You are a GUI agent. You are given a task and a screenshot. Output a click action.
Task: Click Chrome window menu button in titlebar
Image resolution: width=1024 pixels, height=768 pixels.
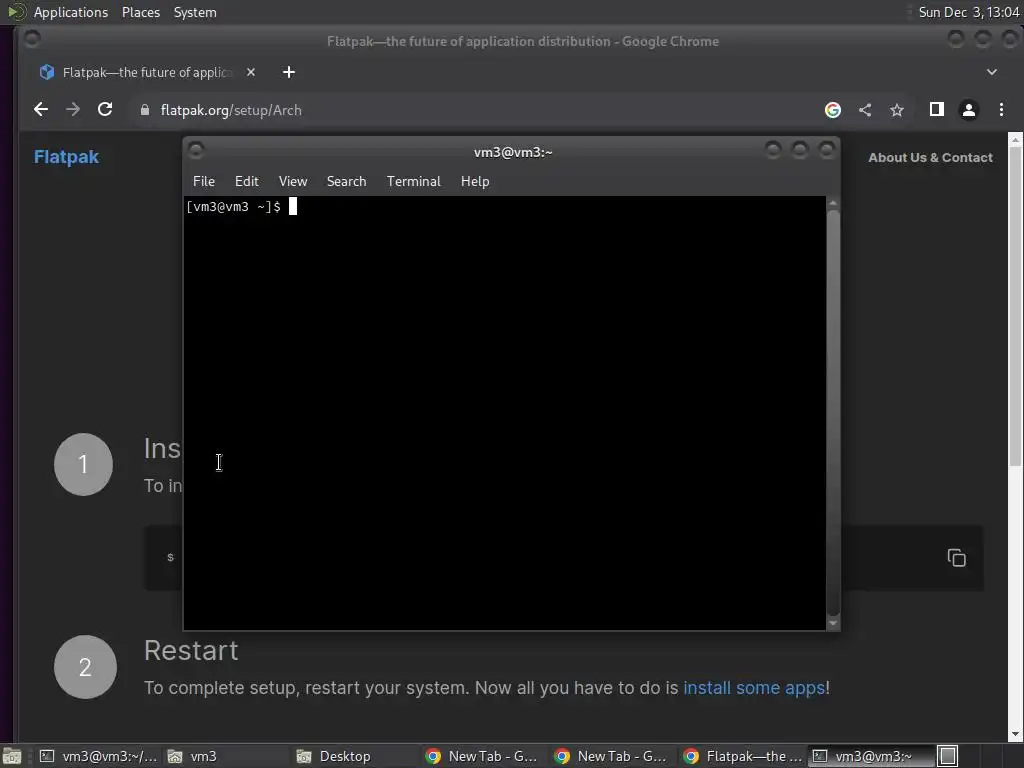tap(32, 40)
